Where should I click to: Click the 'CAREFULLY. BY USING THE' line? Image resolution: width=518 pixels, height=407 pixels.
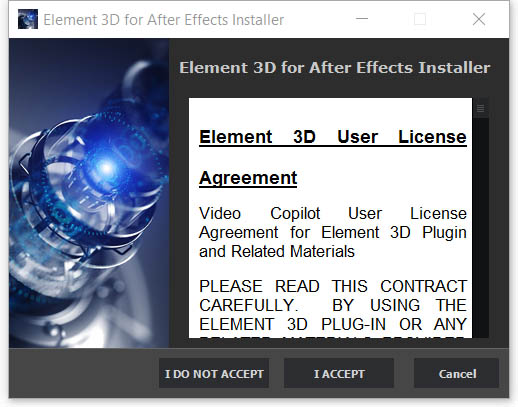[333, 305]
